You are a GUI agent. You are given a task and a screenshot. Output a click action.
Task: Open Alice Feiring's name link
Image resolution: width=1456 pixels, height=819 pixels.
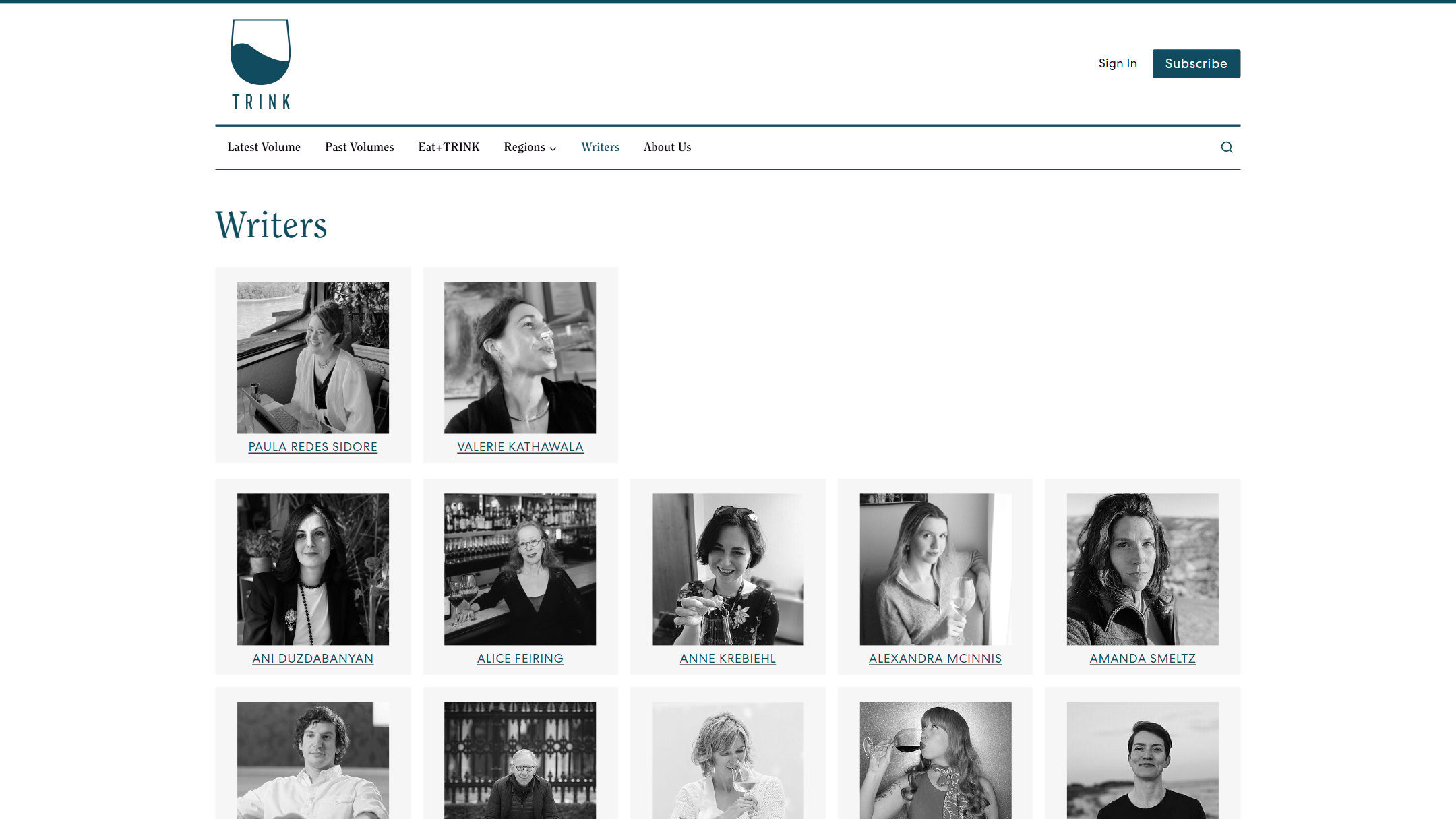coord(520,659)
